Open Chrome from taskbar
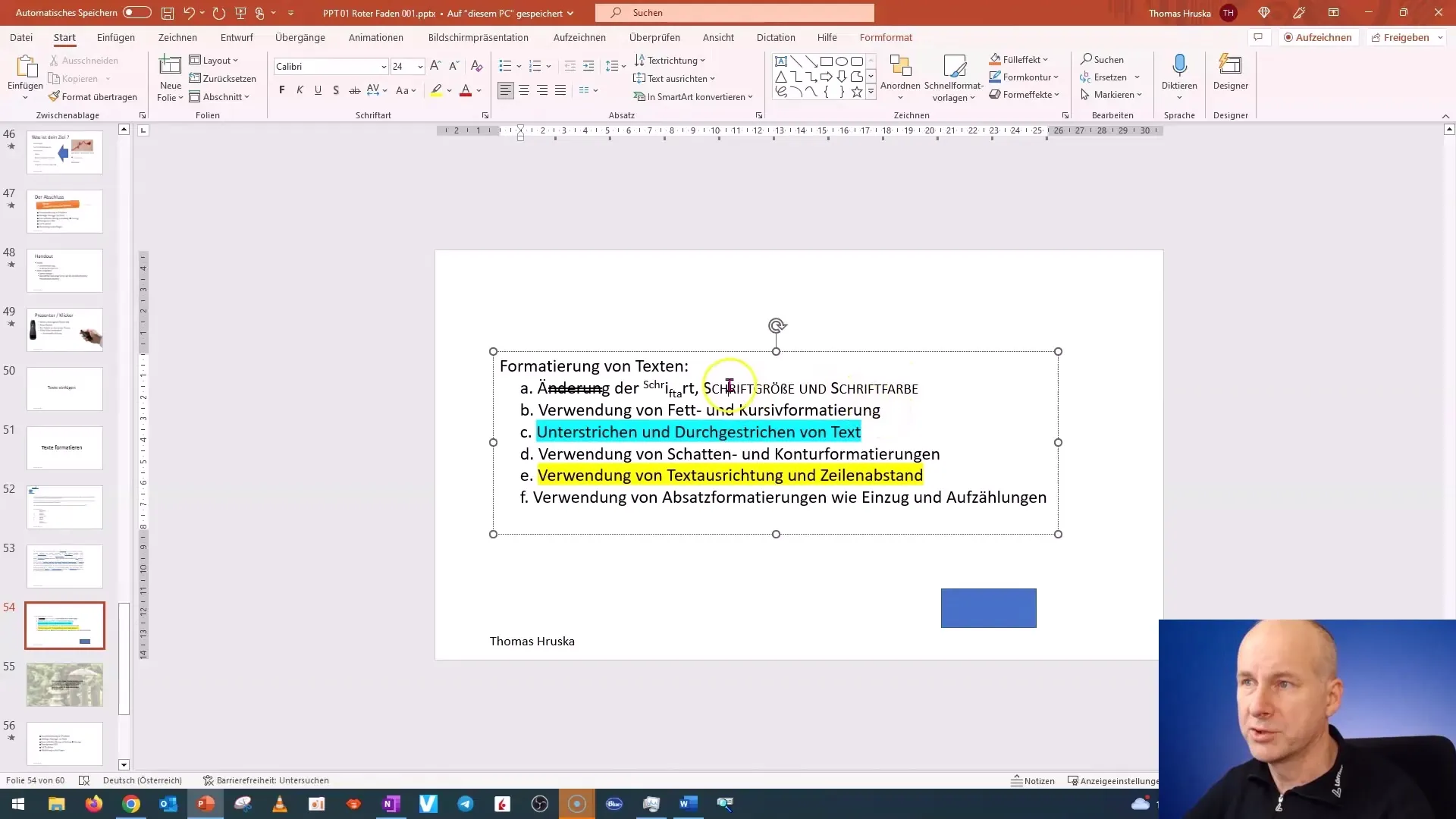Viewport: 1456px width, 819px height. (131, 804)
